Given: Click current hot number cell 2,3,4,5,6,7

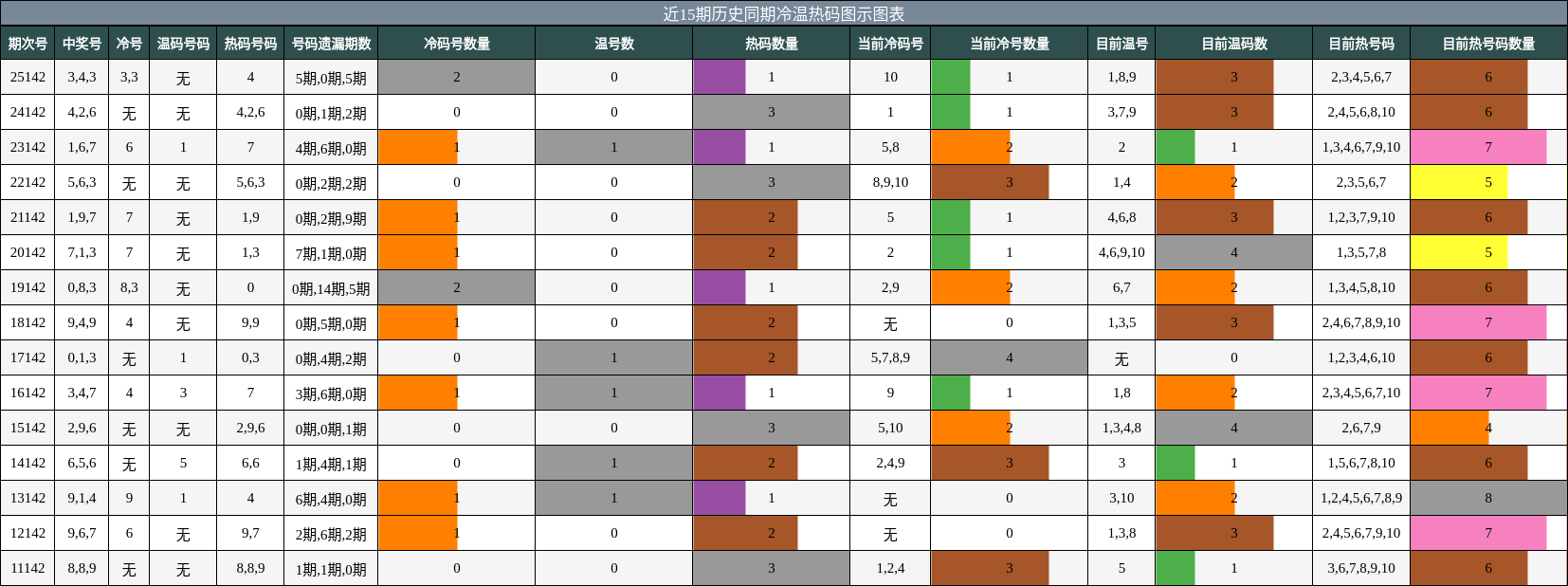Looking at the screenshot, I should (1361, 77).
